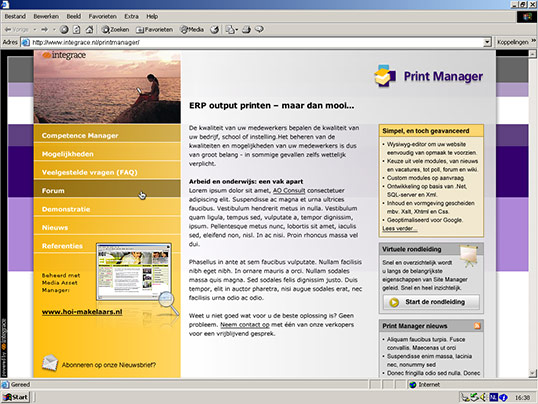Click the page icon in the address bar
Image resolution: width=538 pixels, height=404 pixels.
click(x=25, y=42)
